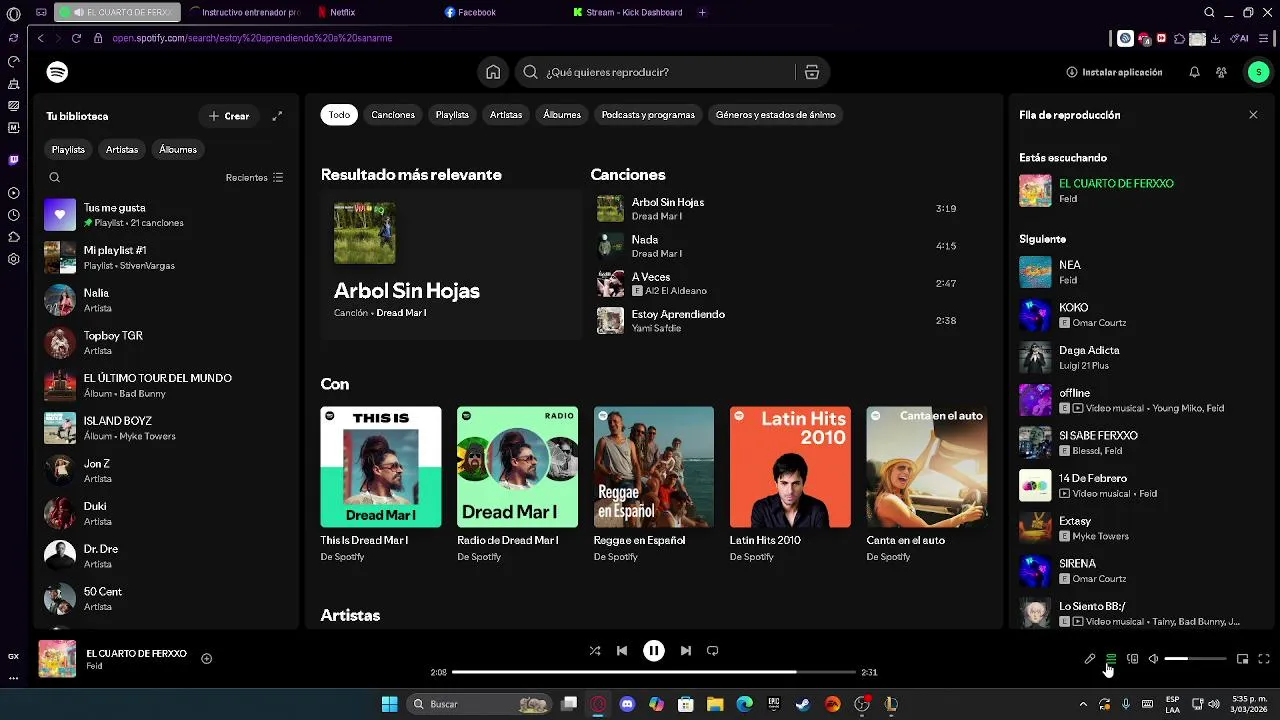Open Spotify notifications bell
1280x720 pixels.
(x=1194, y=72)
